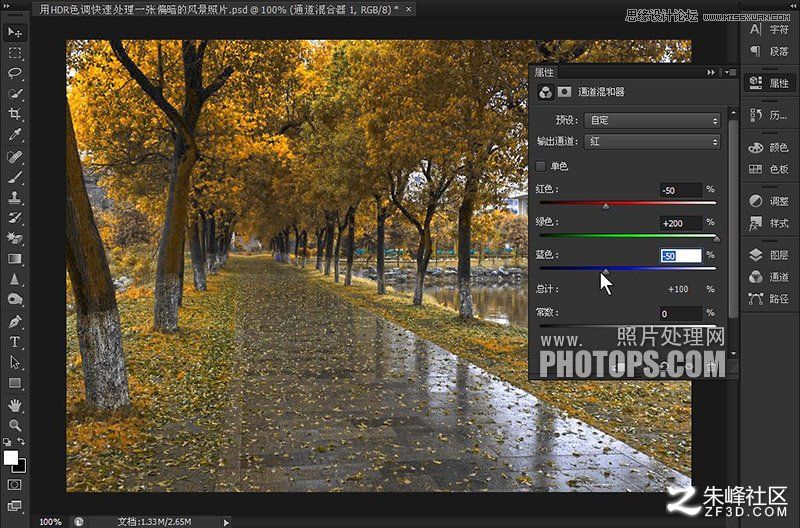Select the Lasso tool
The width and height of the screenshot is (800, 528).
[x=15, y=73]
